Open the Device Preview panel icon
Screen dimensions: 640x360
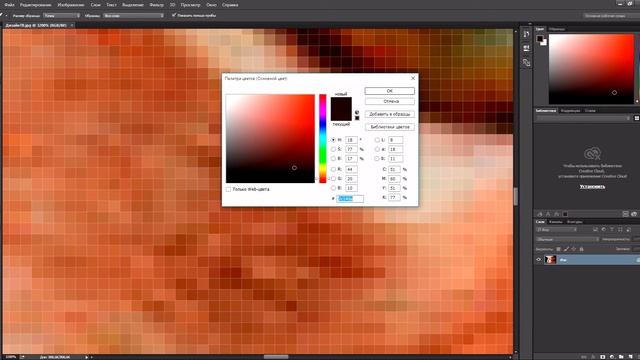(527, 62)
